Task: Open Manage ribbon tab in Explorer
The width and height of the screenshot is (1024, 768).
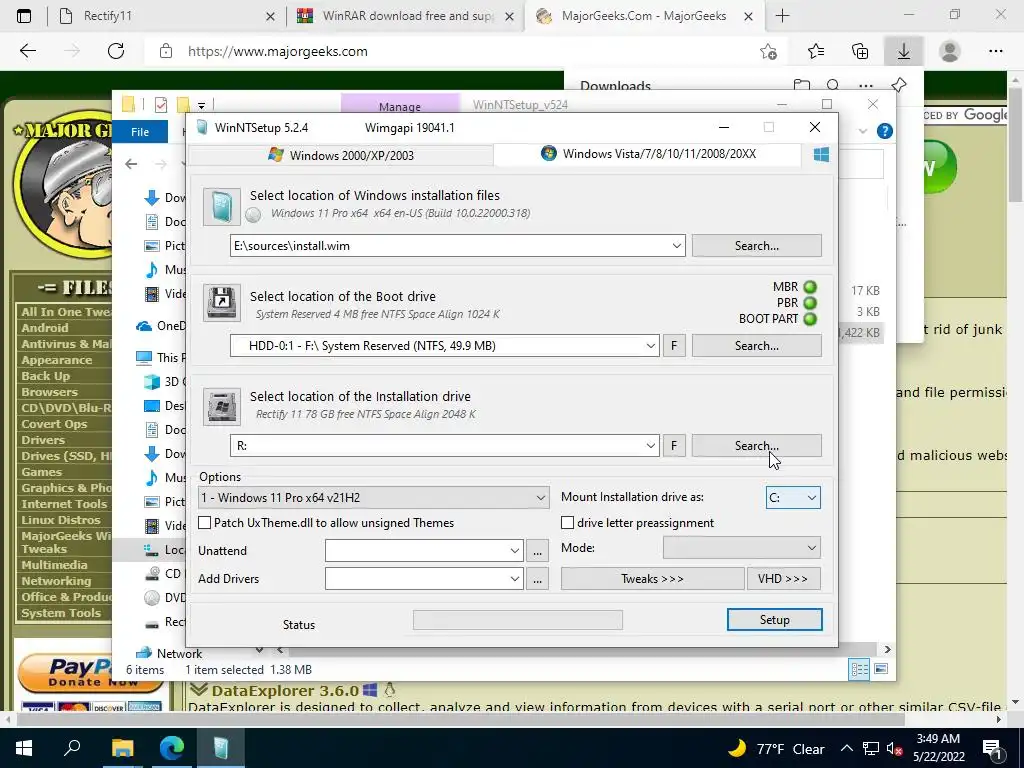Action: click(x=400, y=104)
